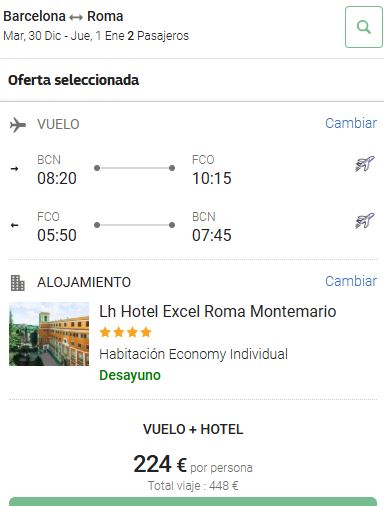Click Cambiar link for the accommodation
Image resolution: width=384 pixels, height=506 pixels.
click(351, 281)
